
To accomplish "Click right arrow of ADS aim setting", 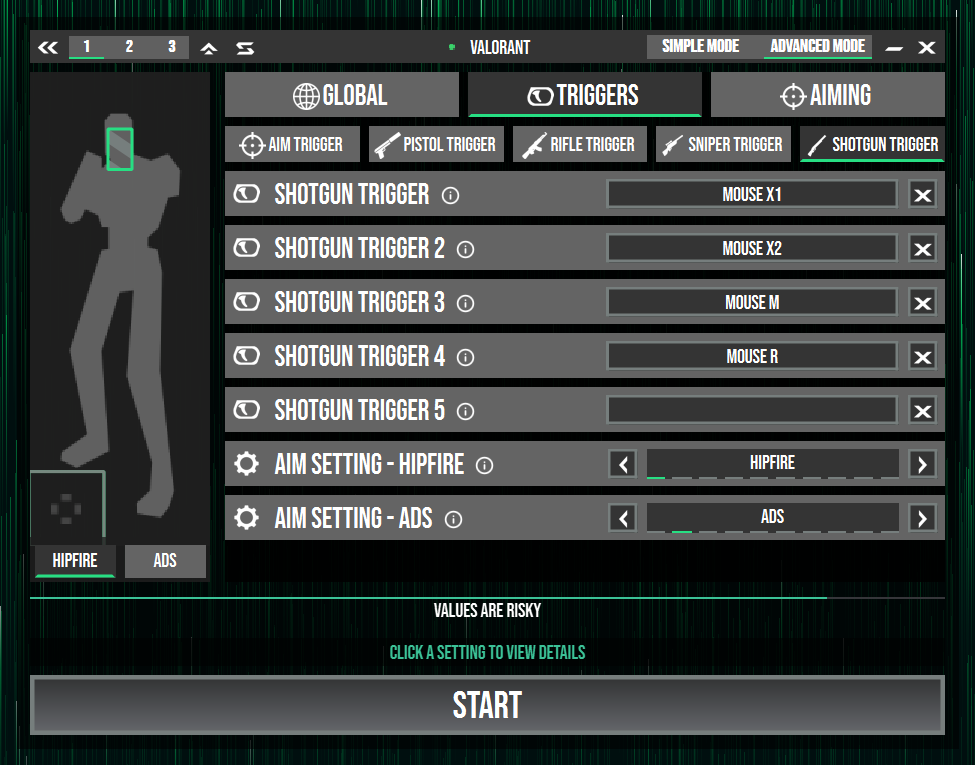I will pyautogui.click(x=922, y=518).
